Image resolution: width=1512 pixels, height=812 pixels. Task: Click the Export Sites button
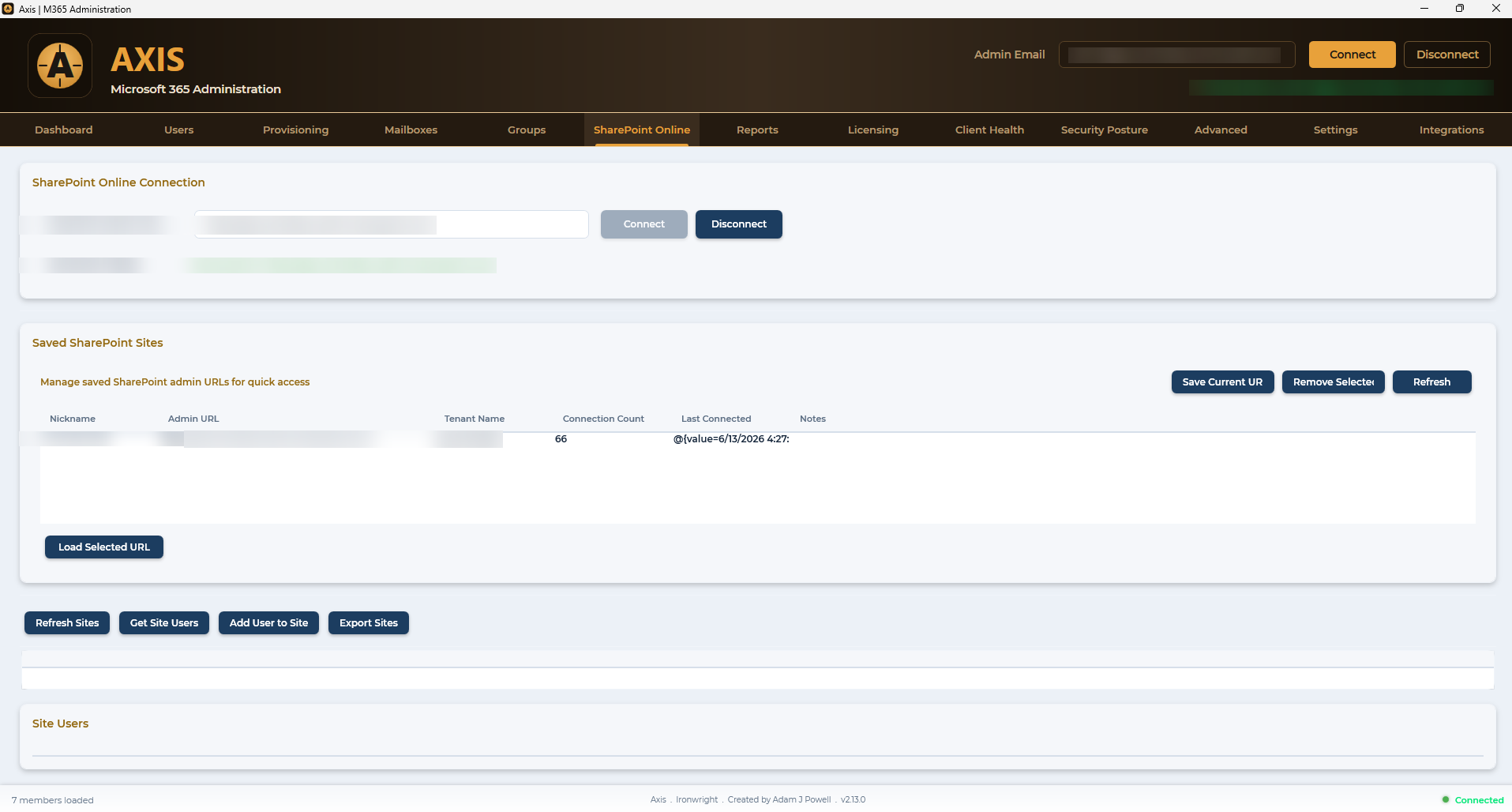tap(369, 623)
